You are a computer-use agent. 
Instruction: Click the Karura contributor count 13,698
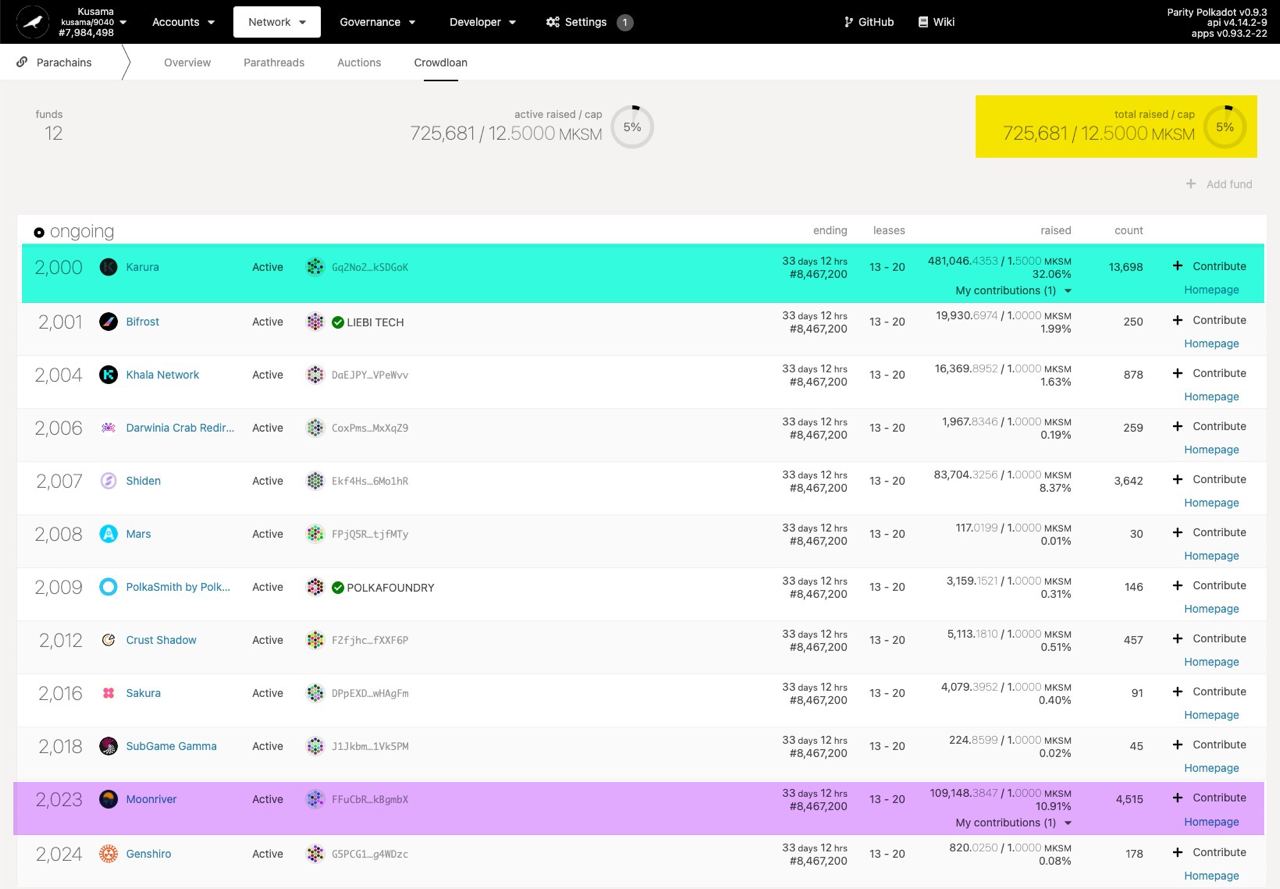click(x=1126, y=267)
